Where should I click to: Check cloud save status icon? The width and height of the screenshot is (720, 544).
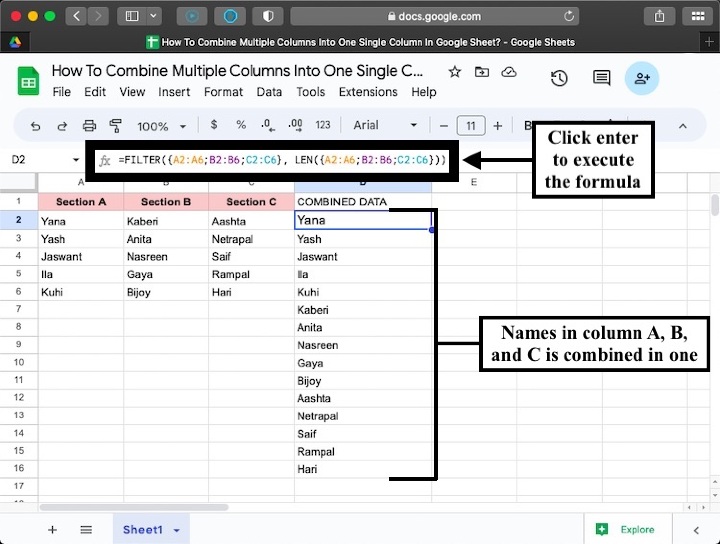(509, 72)
